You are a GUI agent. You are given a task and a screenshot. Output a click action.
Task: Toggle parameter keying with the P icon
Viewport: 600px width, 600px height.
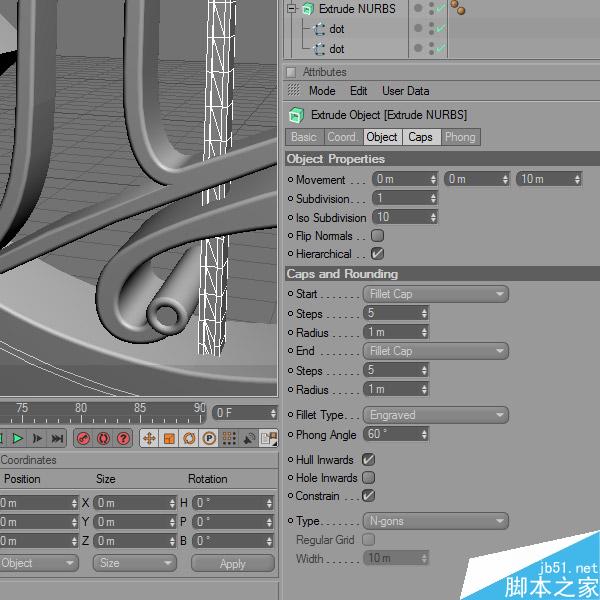click(209, 439)
